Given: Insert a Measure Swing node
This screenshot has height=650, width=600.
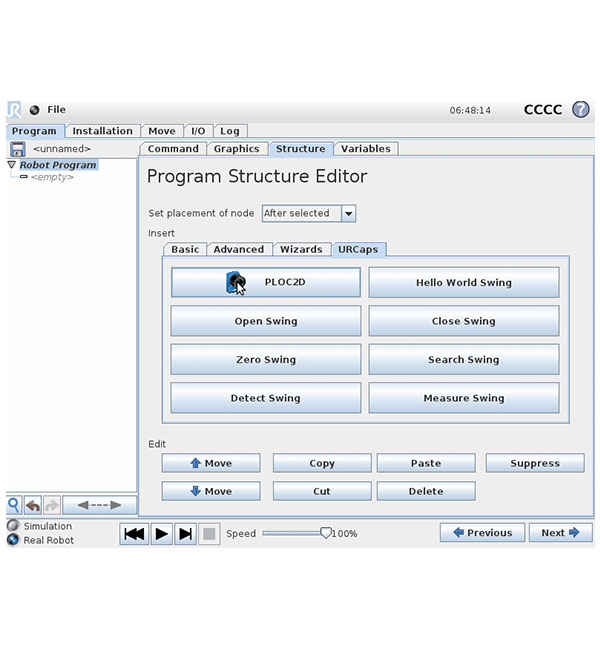Looking at the screenshot, I should point(464,398).
